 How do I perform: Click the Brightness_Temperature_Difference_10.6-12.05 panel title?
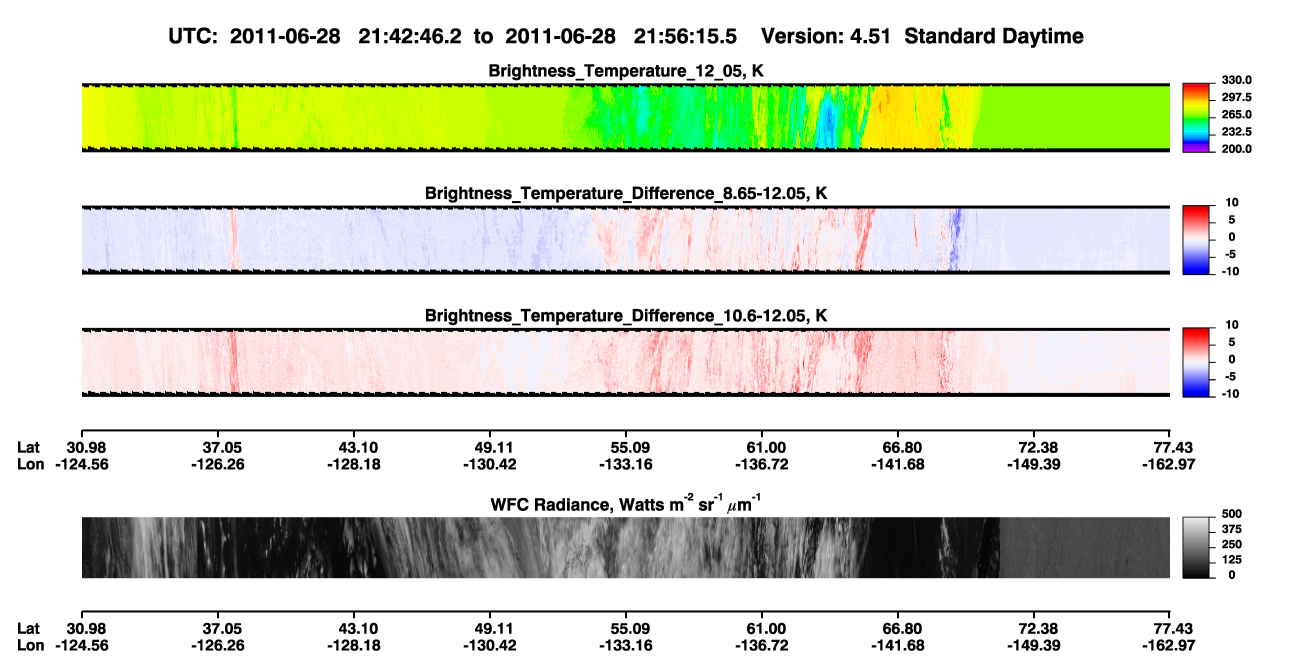click(626, 316)
